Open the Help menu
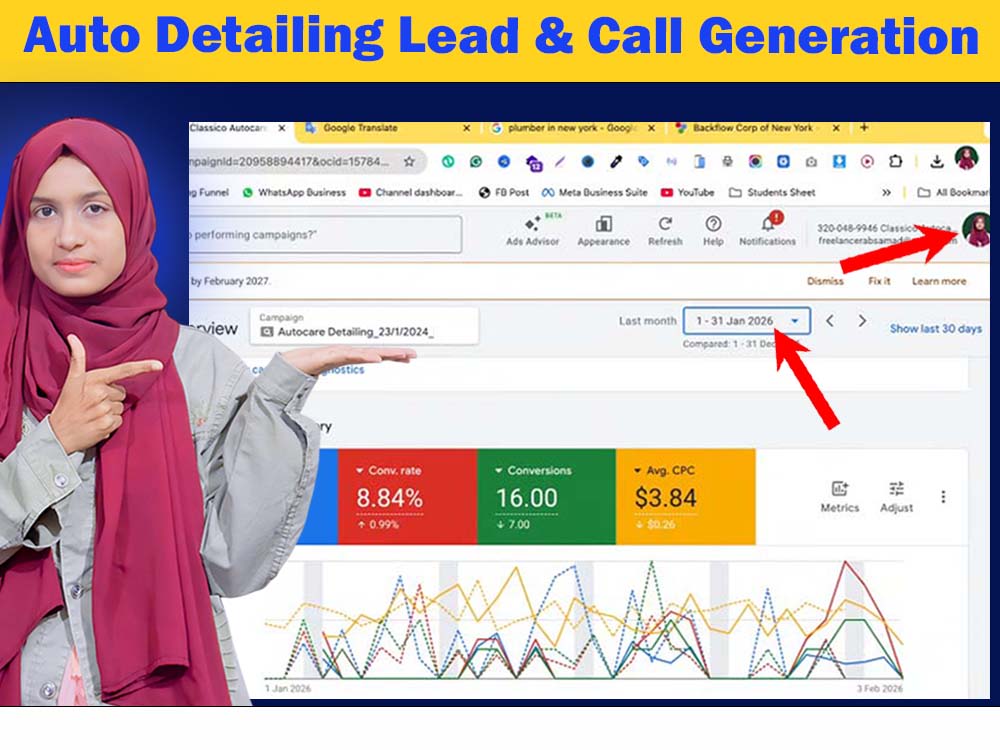The image size is (1000, 750). 713,231
